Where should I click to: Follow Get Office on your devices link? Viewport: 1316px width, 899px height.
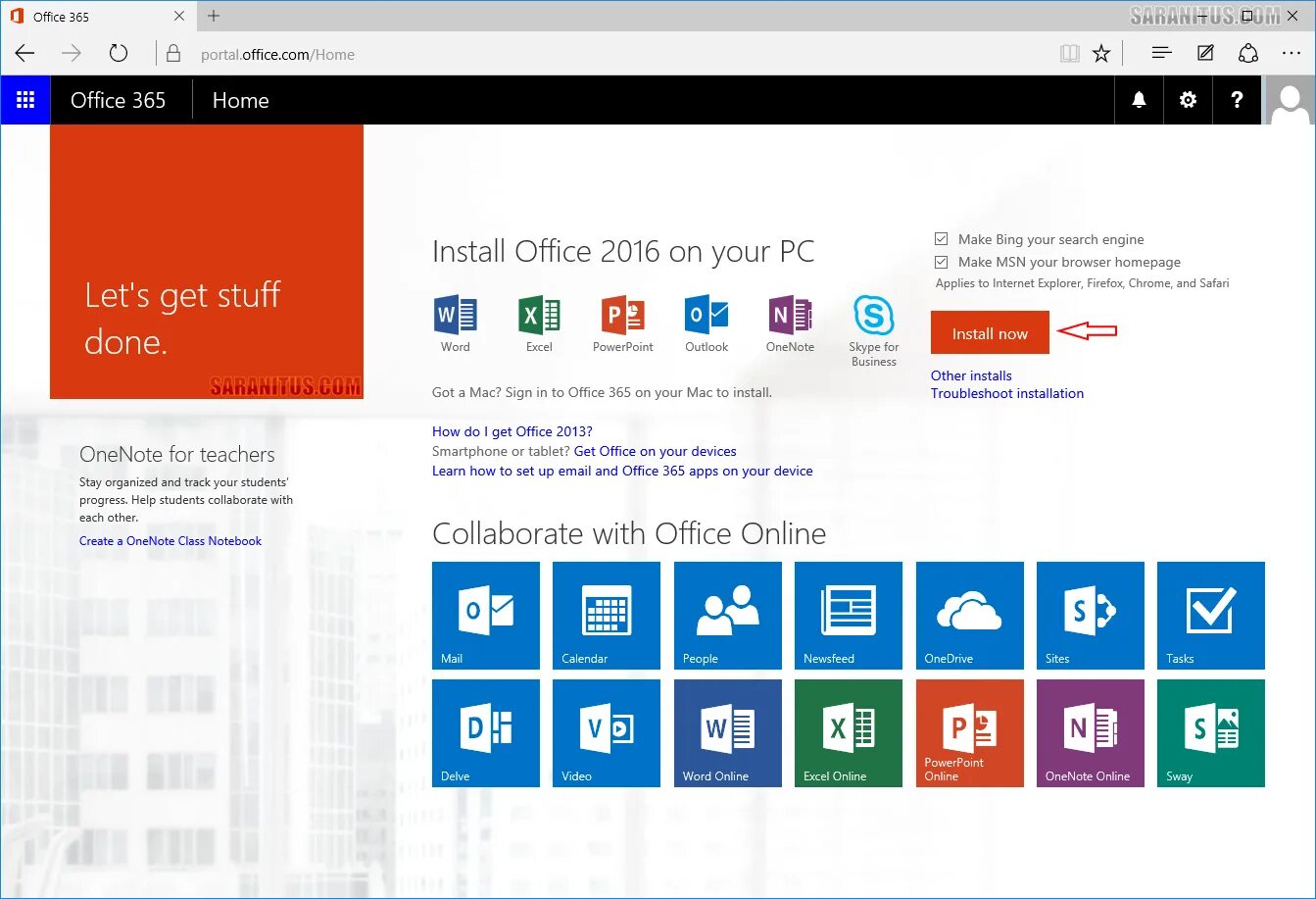pos(656,451)
